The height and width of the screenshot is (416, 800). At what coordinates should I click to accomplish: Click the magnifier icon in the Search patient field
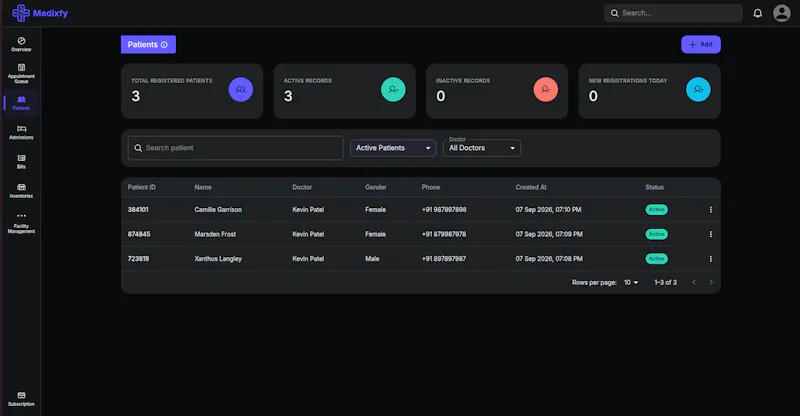coord(138,148)
